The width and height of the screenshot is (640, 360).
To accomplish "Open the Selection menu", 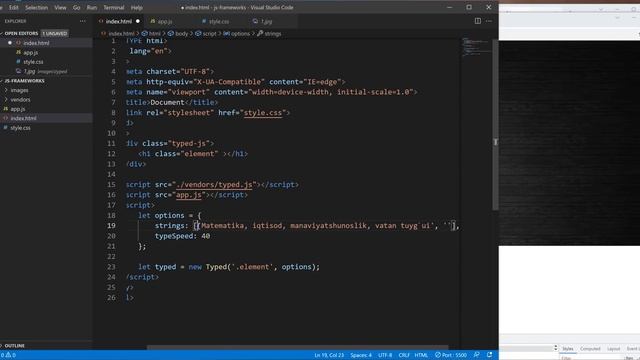I will pos(36,7).
